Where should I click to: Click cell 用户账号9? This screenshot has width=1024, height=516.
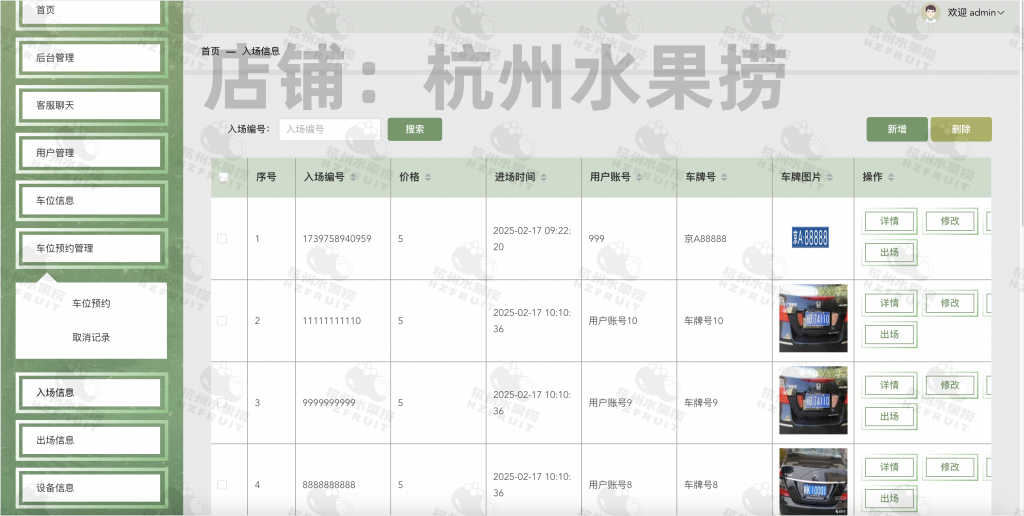[x=610, y=402]
